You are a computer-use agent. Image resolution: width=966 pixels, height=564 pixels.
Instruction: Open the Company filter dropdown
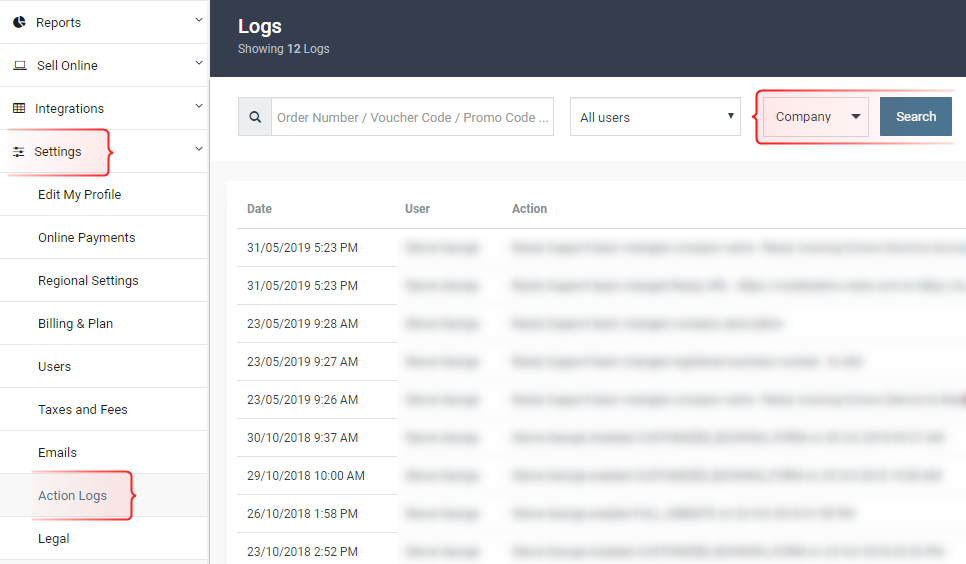pos(816,116)
